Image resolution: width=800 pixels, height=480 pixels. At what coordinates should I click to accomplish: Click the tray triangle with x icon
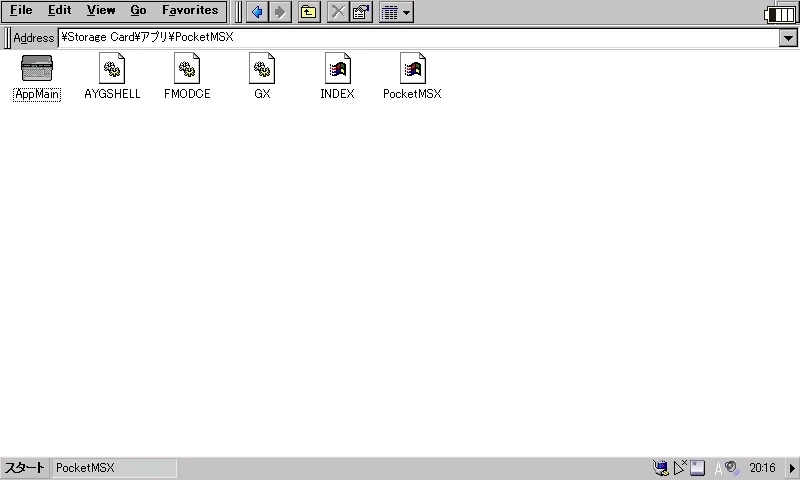(680, 467)
